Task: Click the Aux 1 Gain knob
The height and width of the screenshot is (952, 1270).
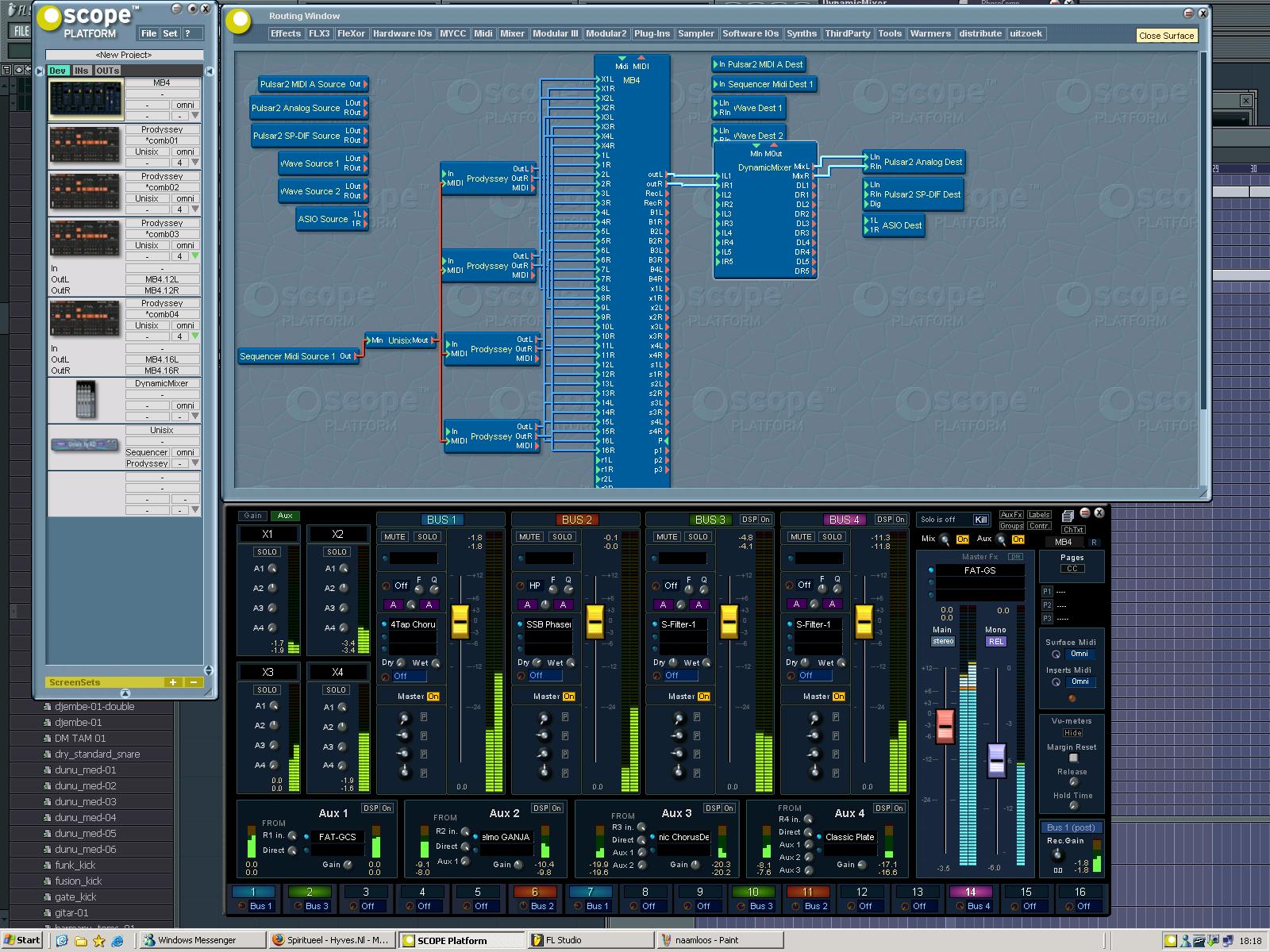Action: tap(348, 865)
